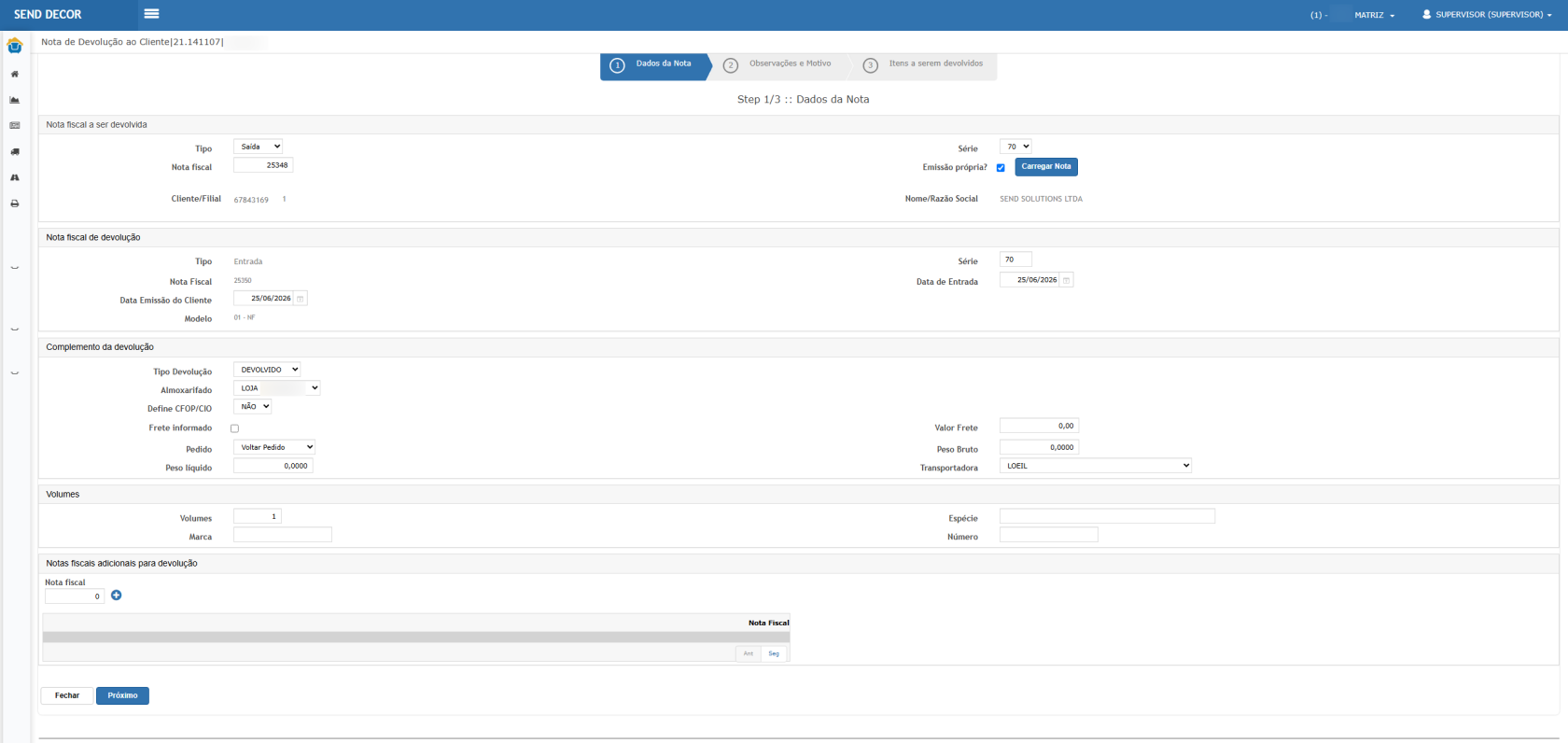Click the SEND DECOR logo icon in sidebar
This screenshot has height=743, width=1568.
coord(15,46)
